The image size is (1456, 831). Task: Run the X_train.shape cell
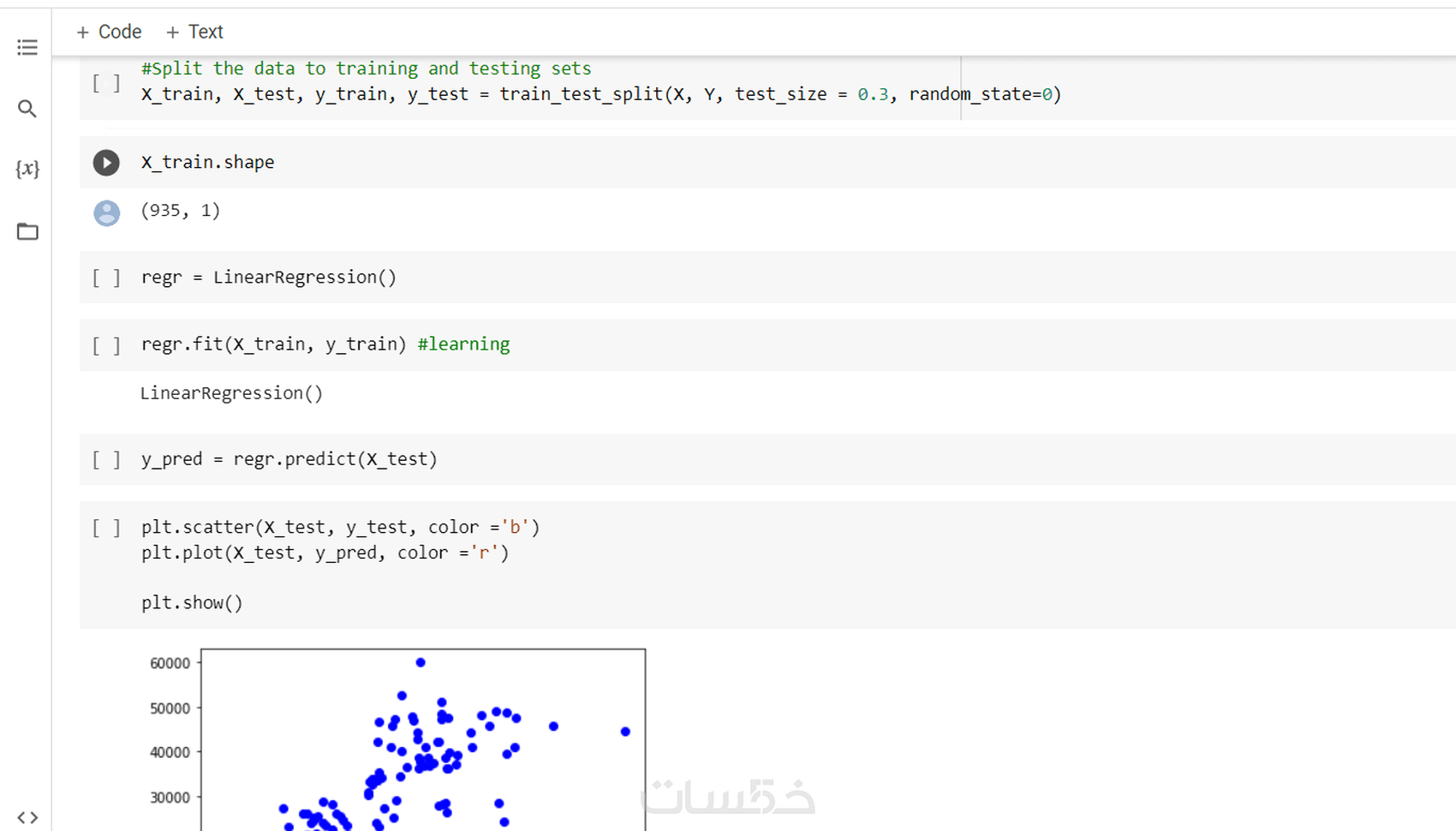[106, 163]
